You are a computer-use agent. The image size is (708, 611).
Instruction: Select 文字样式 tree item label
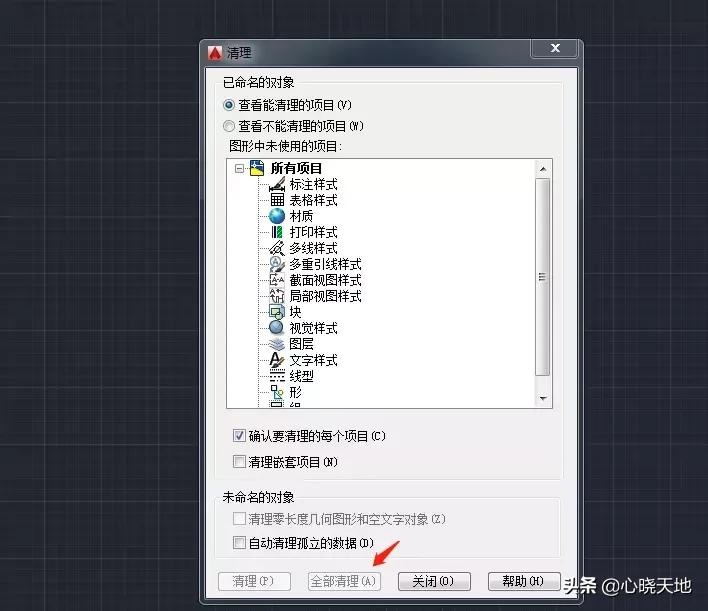click(x=313, y=360)
